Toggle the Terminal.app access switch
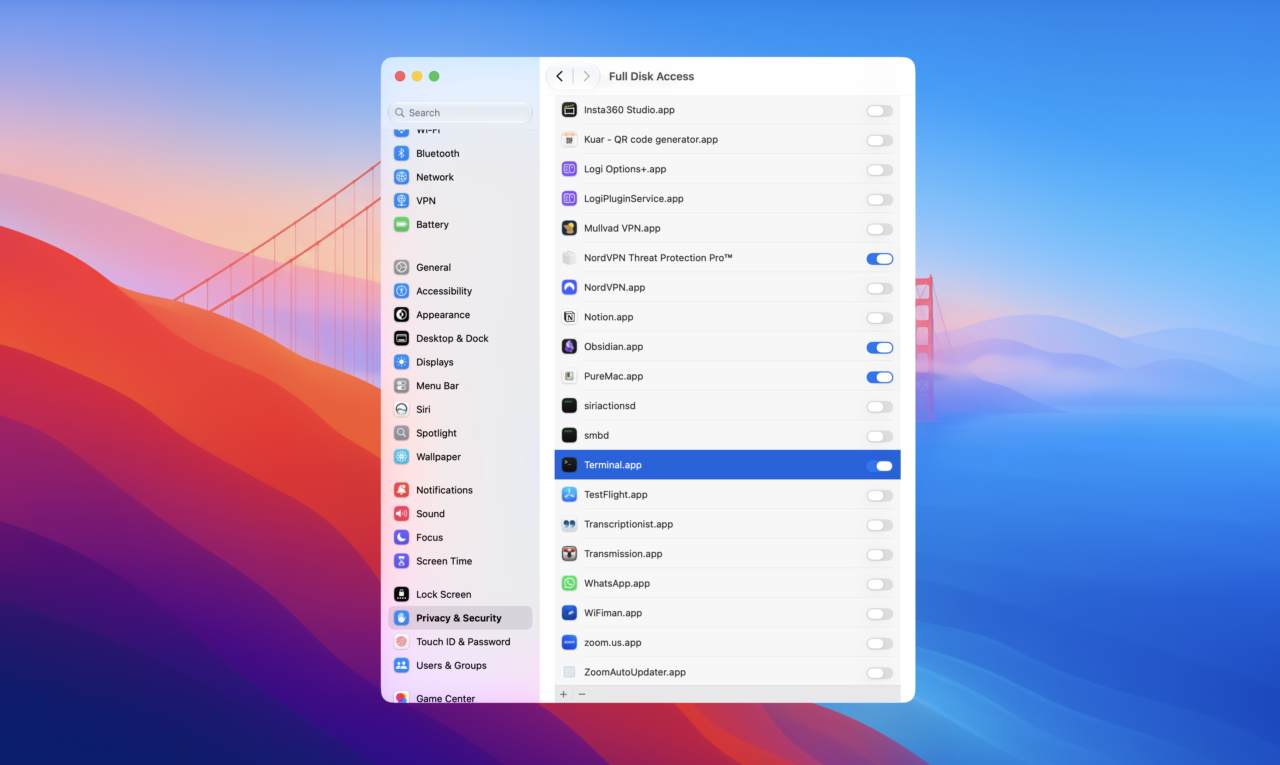Screen dimensions: 1280x765 click(x=880, y=465)
